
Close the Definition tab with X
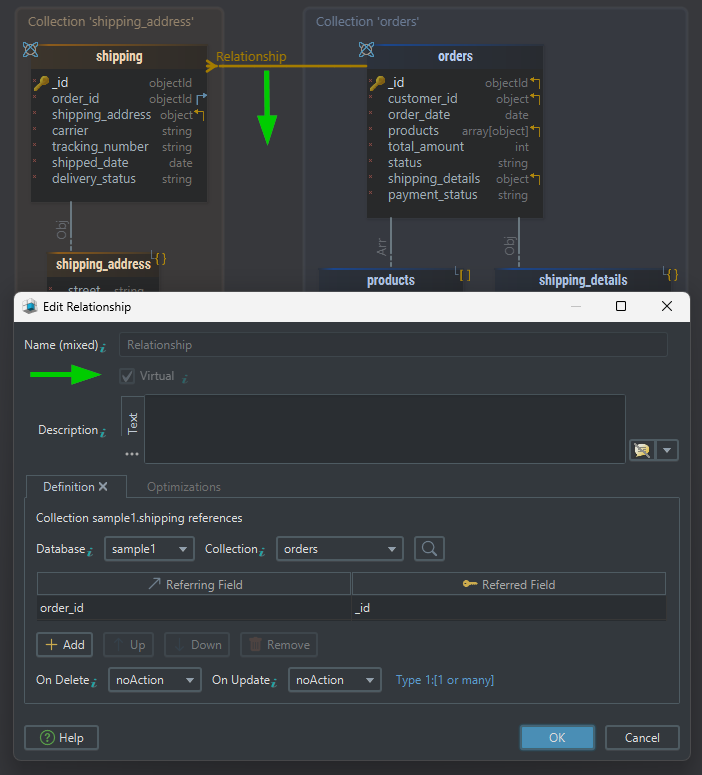pos(103,486)
